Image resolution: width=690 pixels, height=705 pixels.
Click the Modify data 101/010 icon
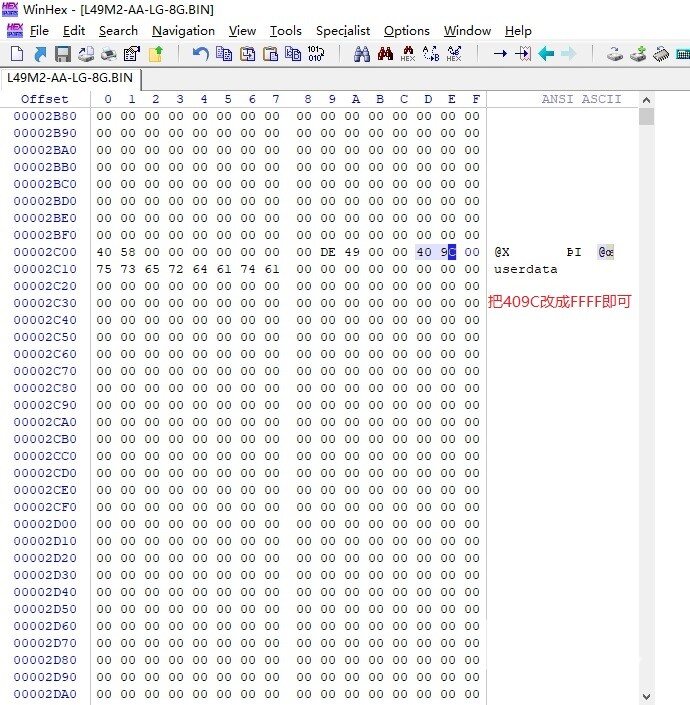(316, 54)
